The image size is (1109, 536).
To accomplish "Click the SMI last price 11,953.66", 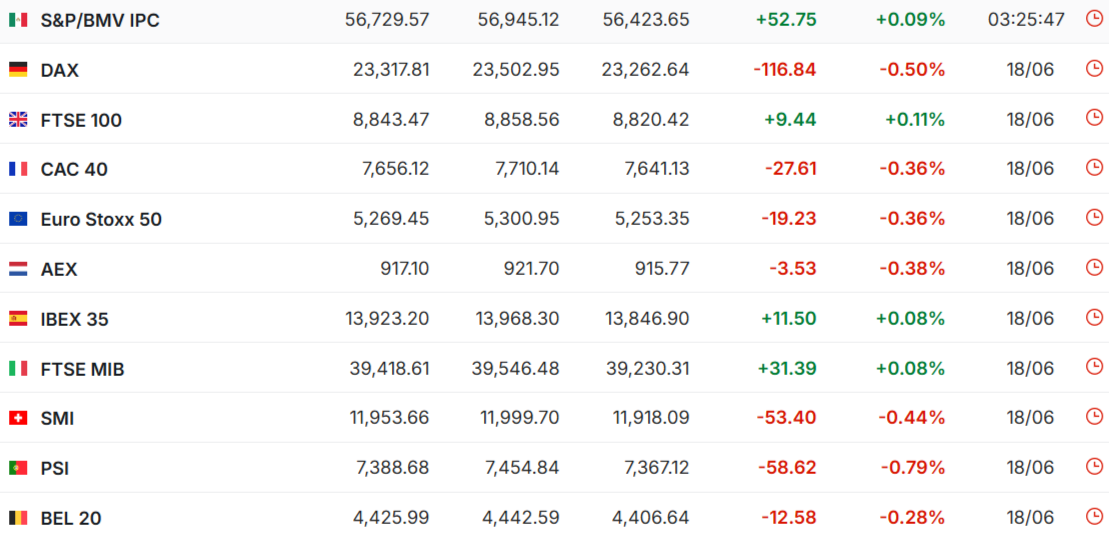I will tap(390, 418).
